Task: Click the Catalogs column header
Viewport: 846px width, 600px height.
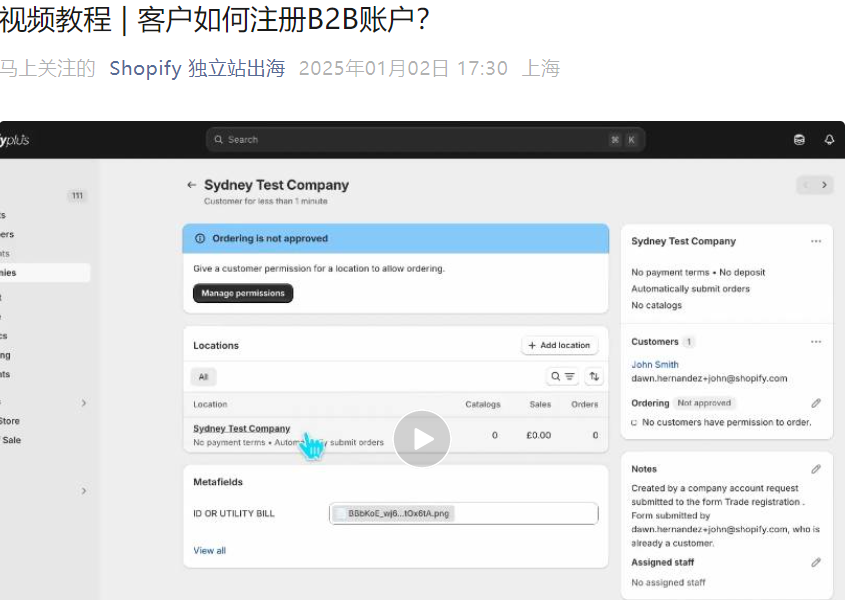Action: pyautogui.click(x=483, y=404)
